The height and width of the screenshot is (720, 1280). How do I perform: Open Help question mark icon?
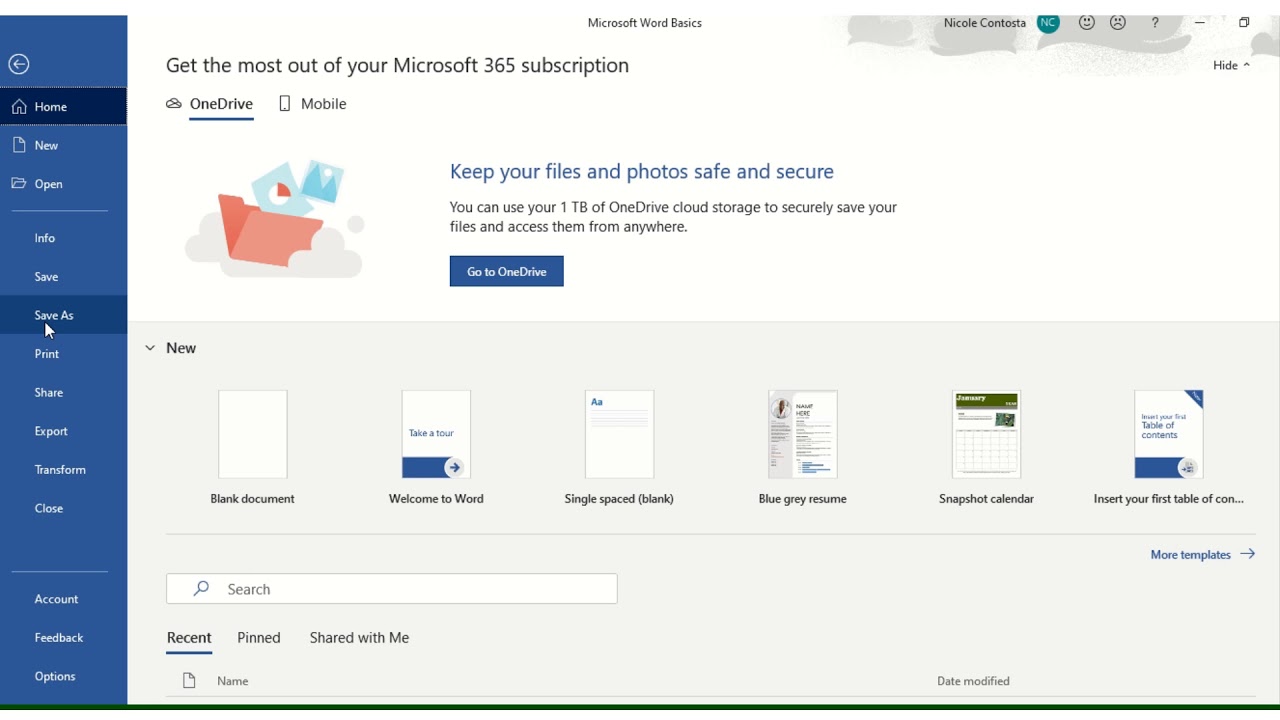pyautogui.click(x=1155, y=23)
